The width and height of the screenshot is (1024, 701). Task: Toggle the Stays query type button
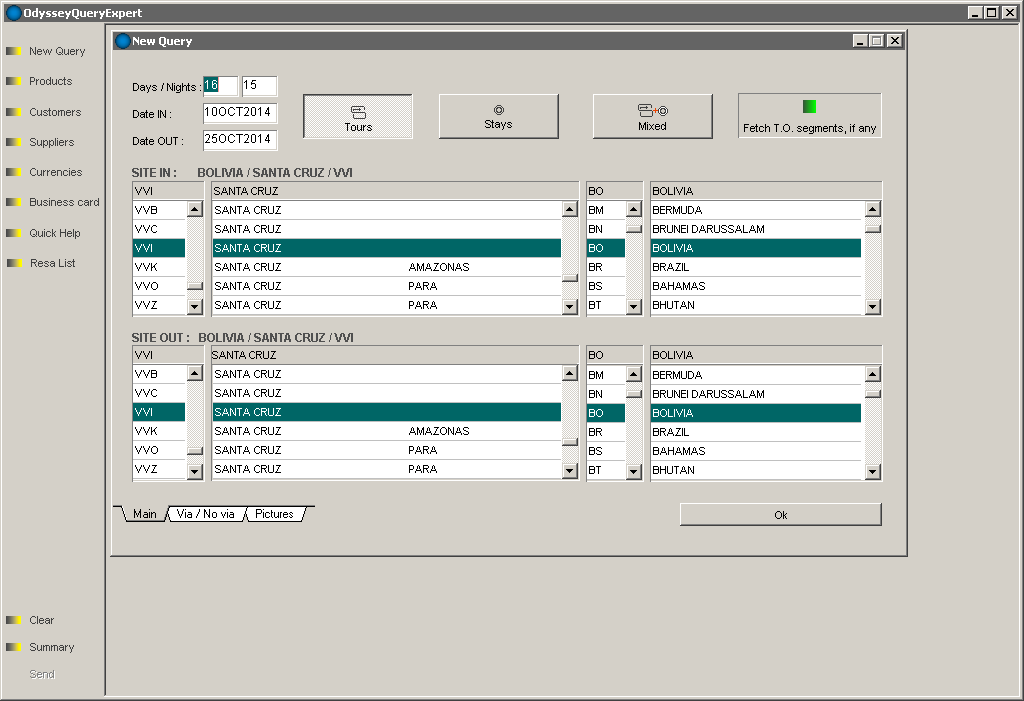pos(498,116)
